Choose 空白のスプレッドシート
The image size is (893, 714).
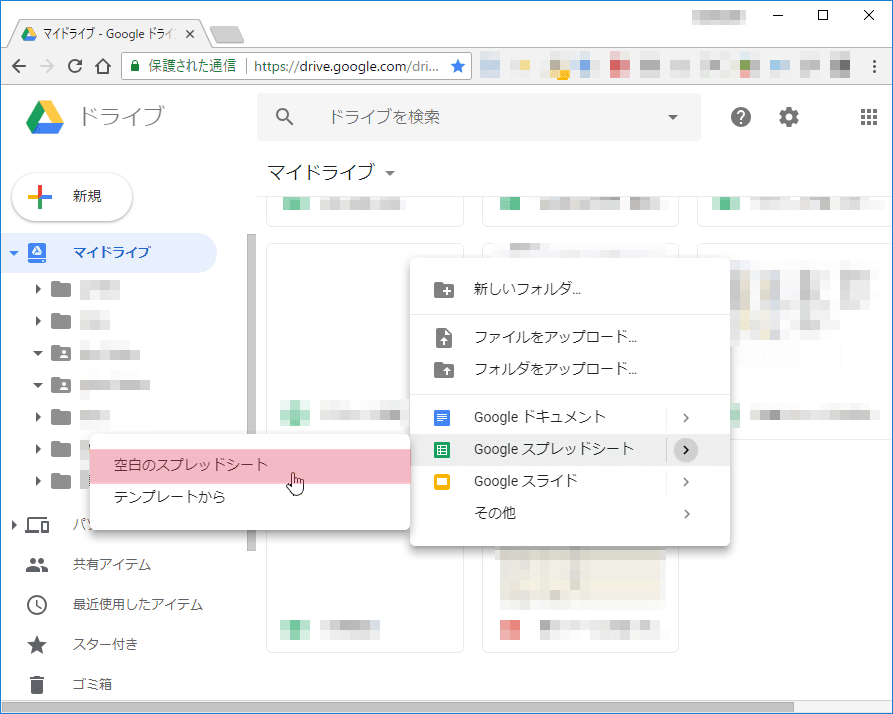click(x=250, y=466)
